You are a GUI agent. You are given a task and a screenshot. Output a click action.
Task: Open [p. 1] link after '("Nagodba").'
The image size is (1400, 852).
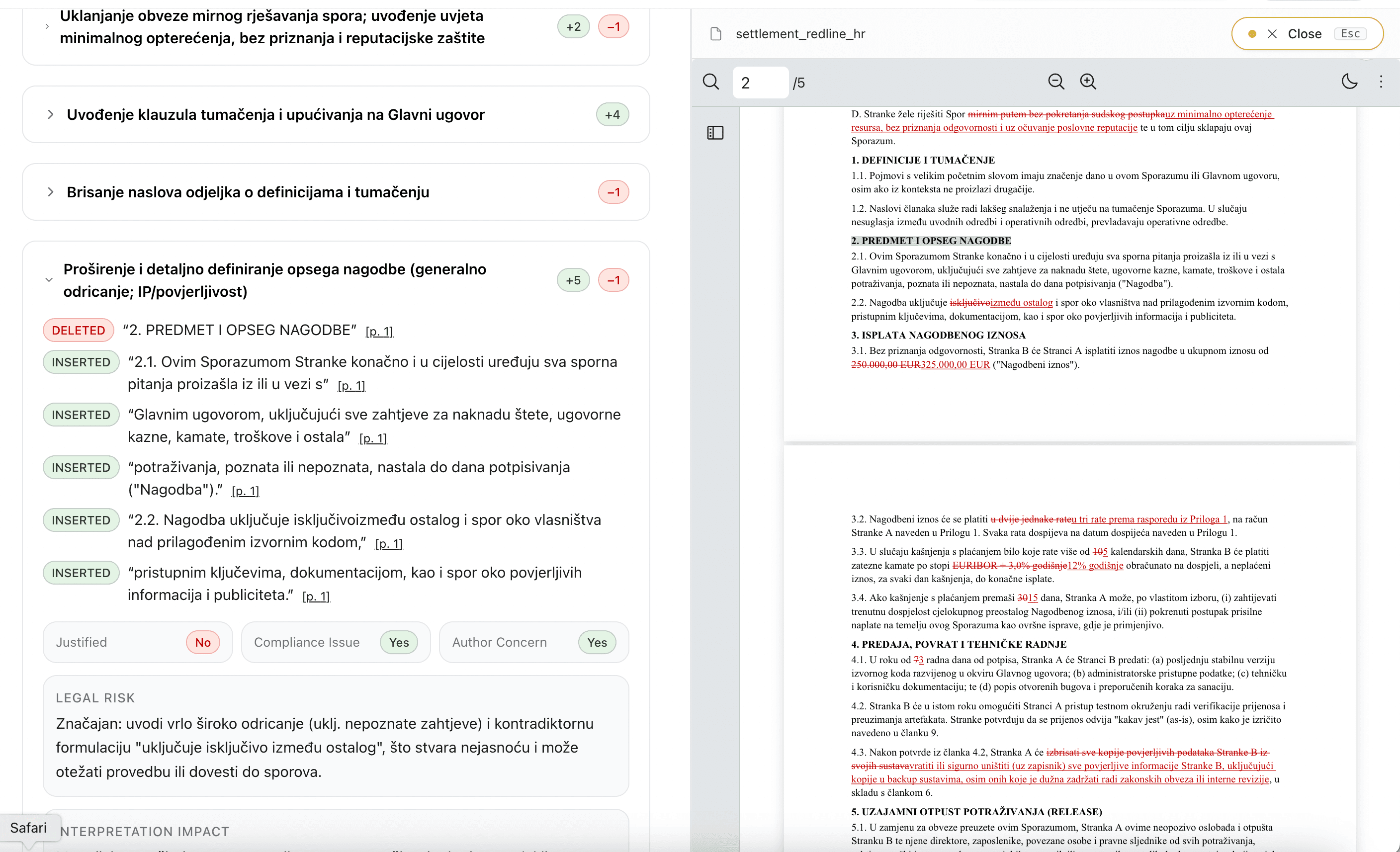pos(246,491)
